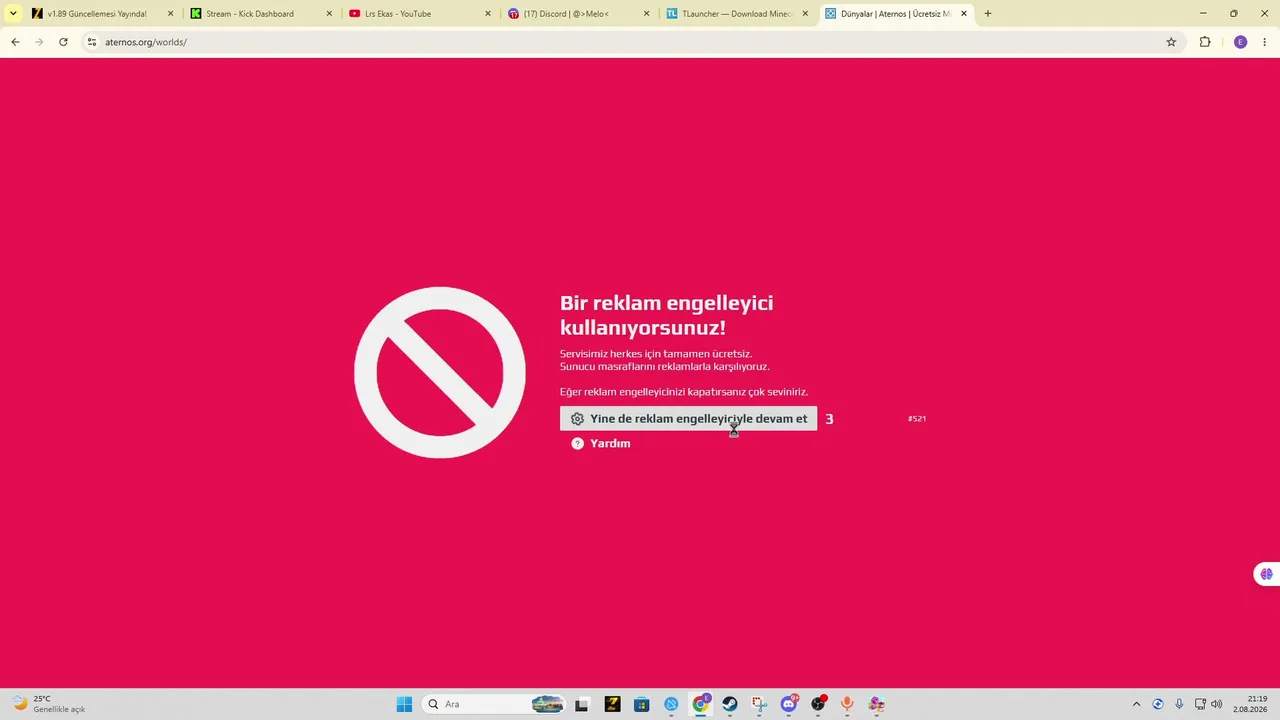This screenshot has height=720, width=1280.
Task: Go back to the previous page
Action: point(15,42)
